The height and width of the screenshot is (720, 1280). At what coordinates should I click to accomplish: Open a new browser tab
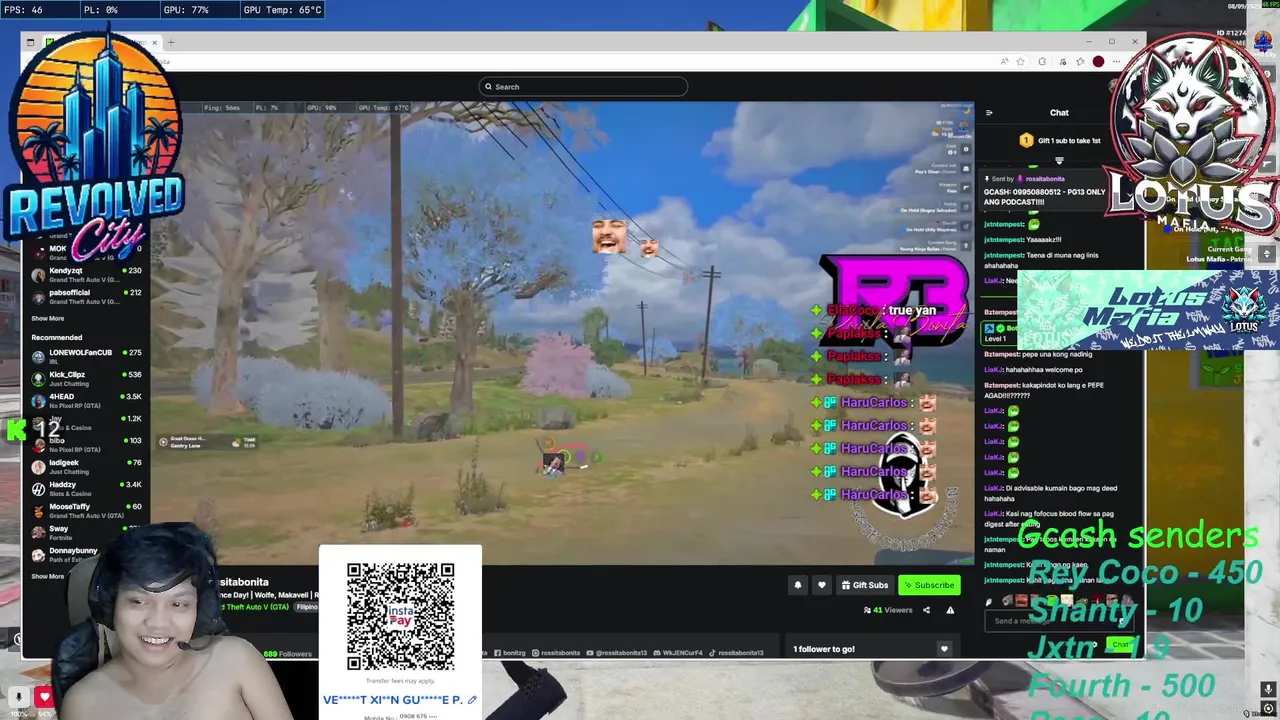point(171,42)
